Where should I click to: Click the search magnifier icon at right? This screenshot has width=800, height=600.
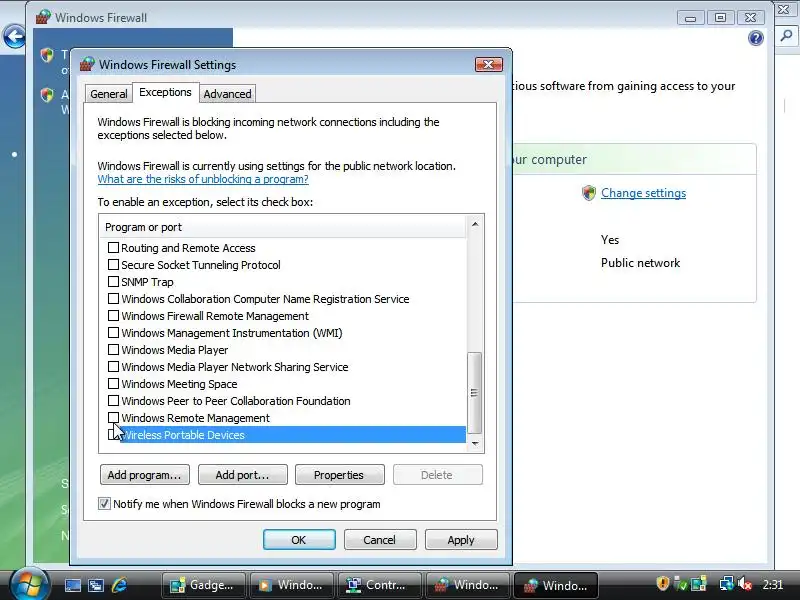[x=786, y=36]
